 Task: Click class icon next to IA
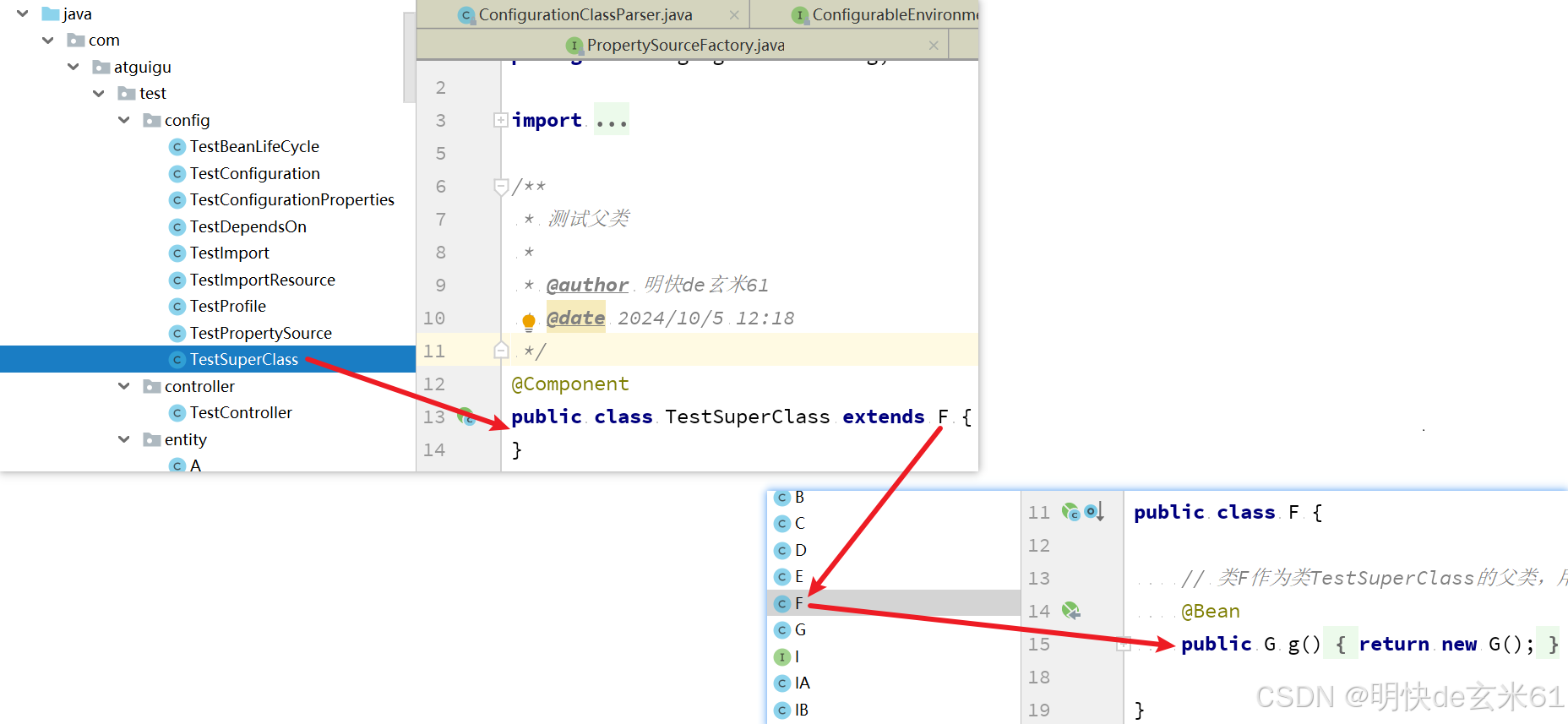coord(782,683)
